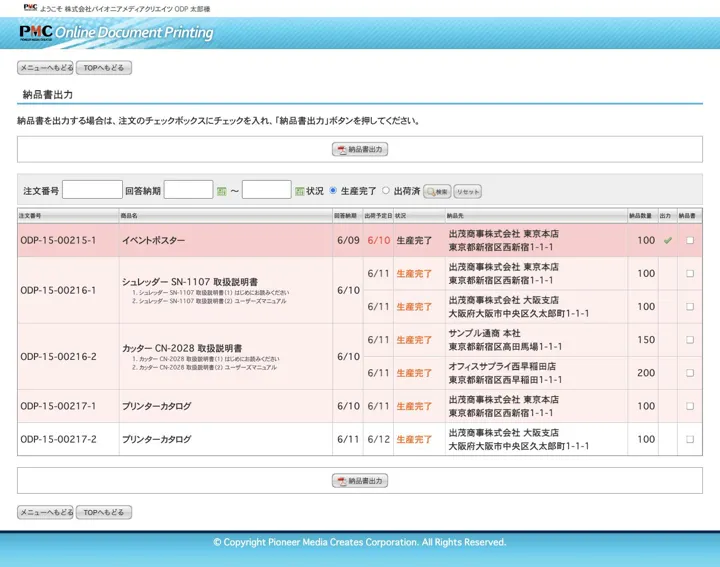Click order number ODP-15-00216-1
Screen dimensions: 720x567
(58, 290)
